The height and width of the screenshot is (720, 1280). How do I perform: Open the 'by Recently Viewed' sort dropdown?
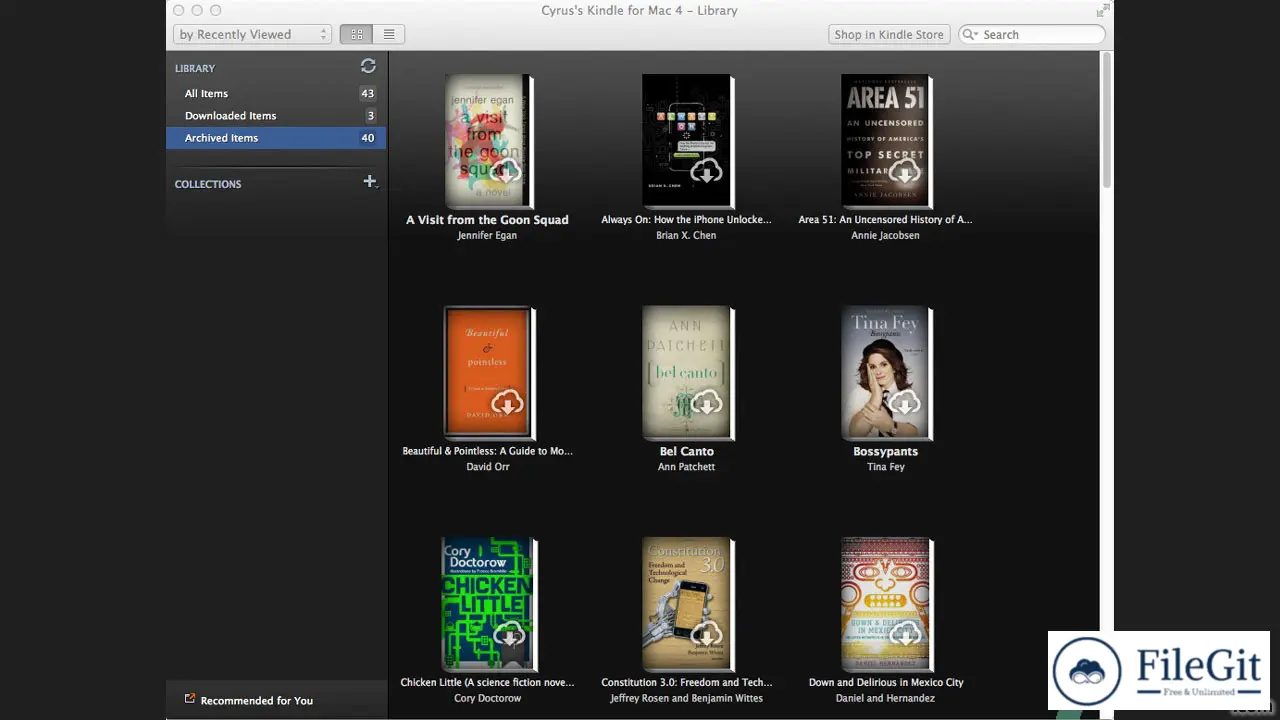252,34
